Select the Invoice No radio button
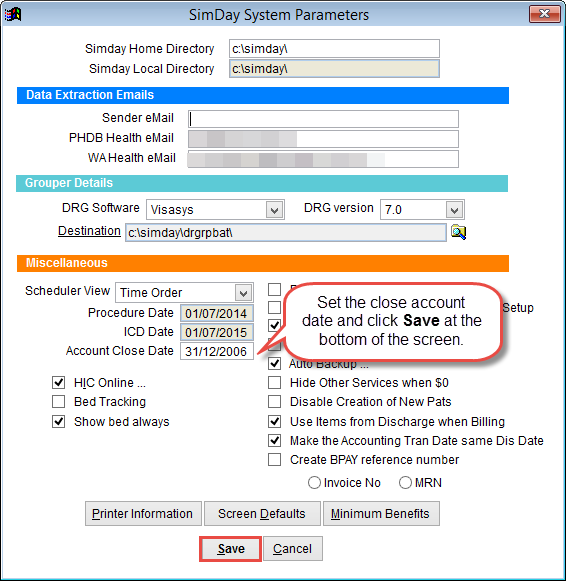566x581 pixels. coord(314,482)
